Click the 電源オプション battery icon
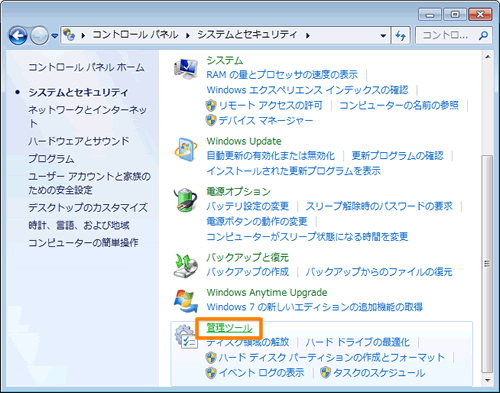 [186, 200]
